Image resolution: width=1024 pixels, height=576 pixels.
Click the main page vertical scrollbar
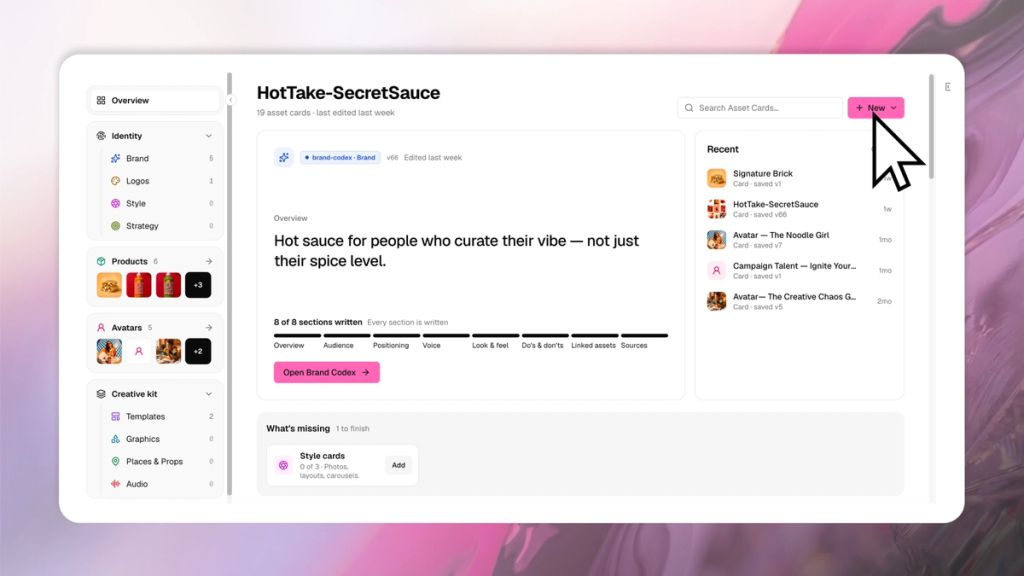tap(931, 126)
